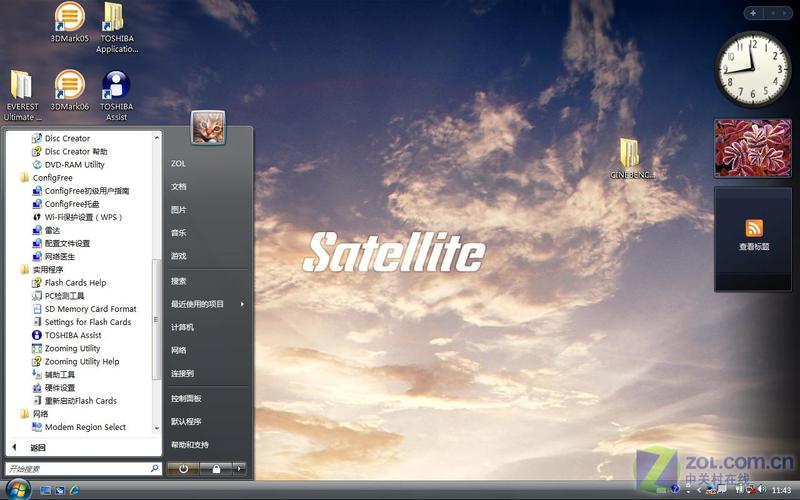The image size is (800, 500).
Task: Click the program list scroll-down arrow
Action: (x=157, y=428)
